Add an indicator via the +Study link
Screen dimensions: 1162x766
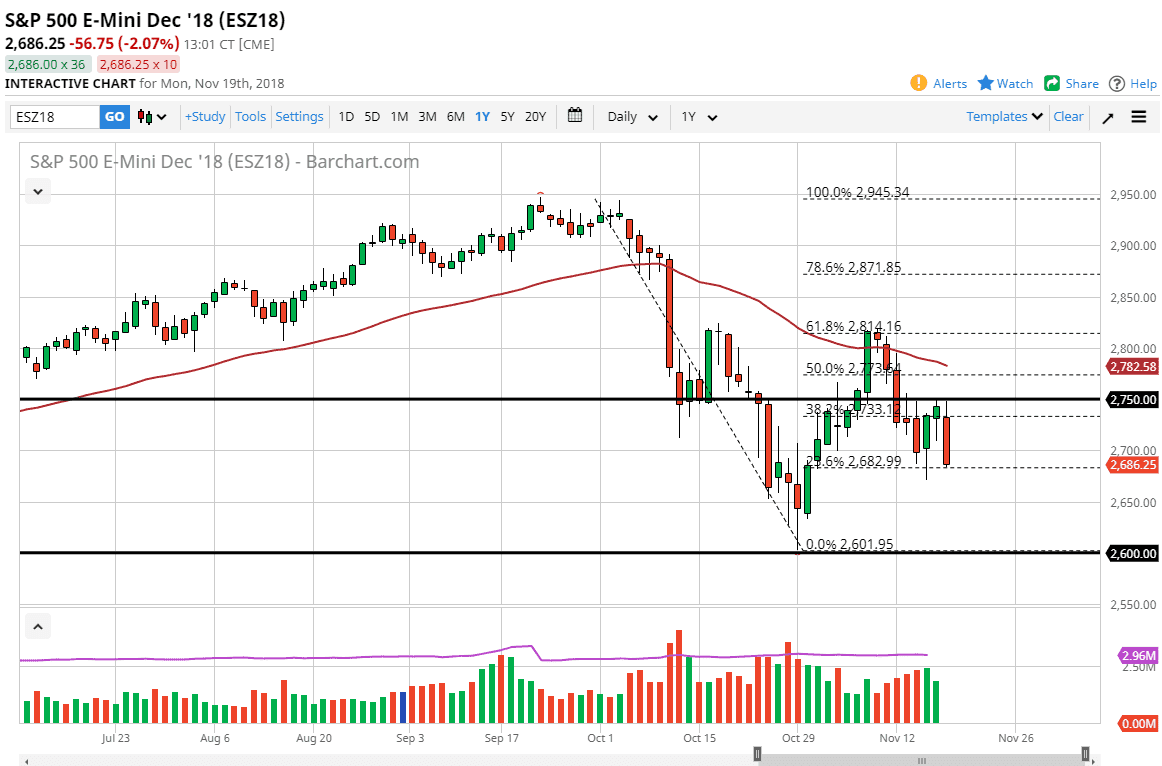204,117
